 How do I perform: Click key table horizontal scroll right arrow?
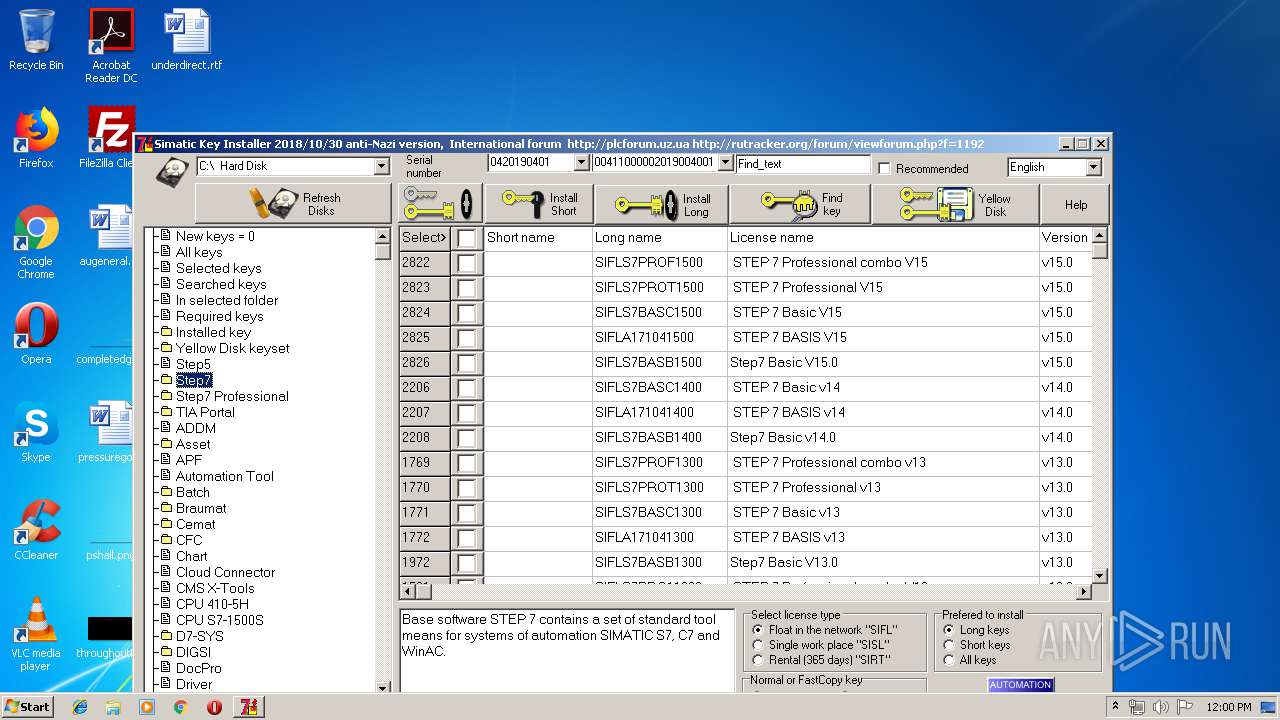[1083, 592]
